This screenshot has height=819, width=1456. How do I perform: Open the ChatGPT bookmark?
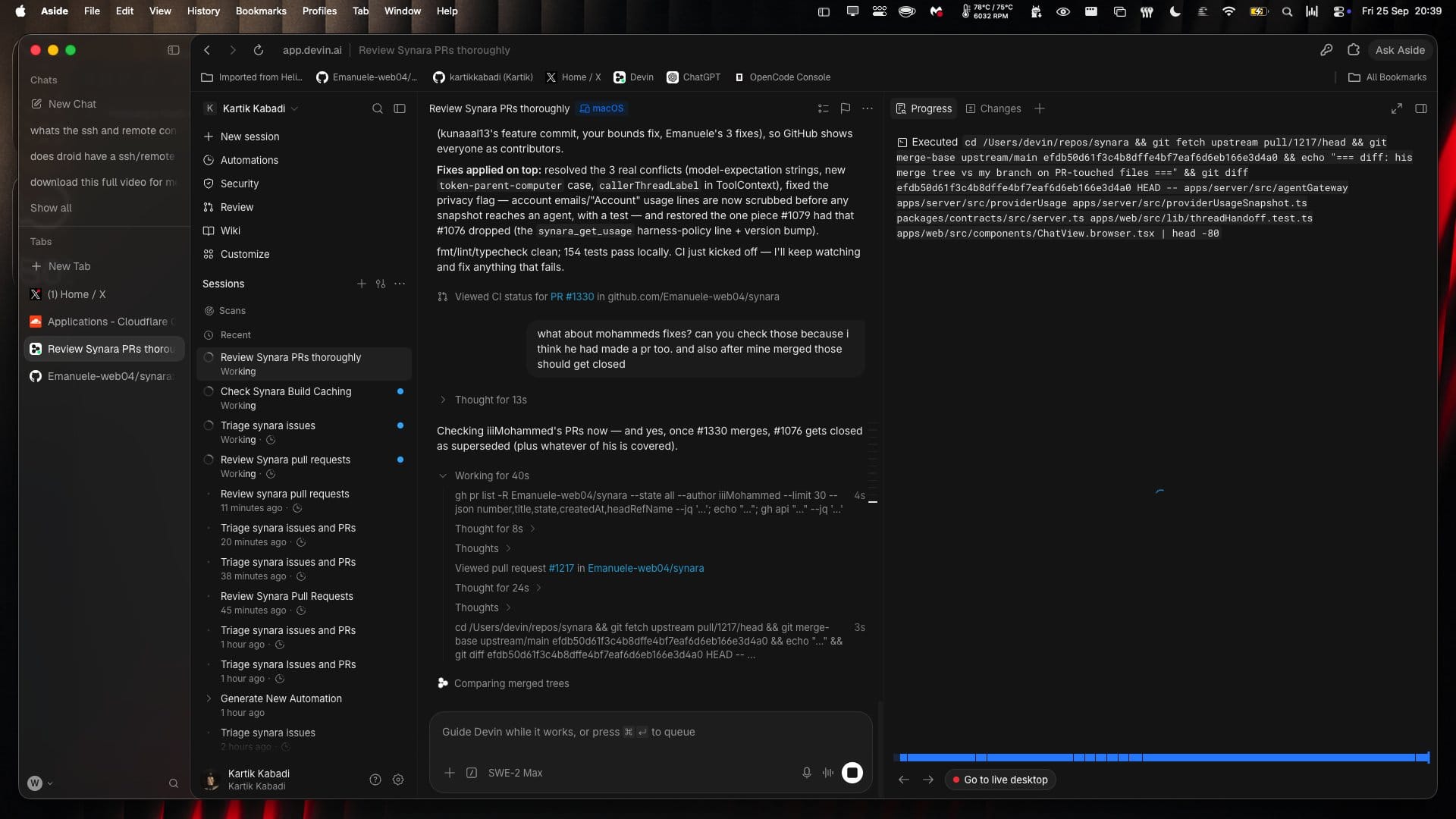pyautogui.click(x=694, y=77)
